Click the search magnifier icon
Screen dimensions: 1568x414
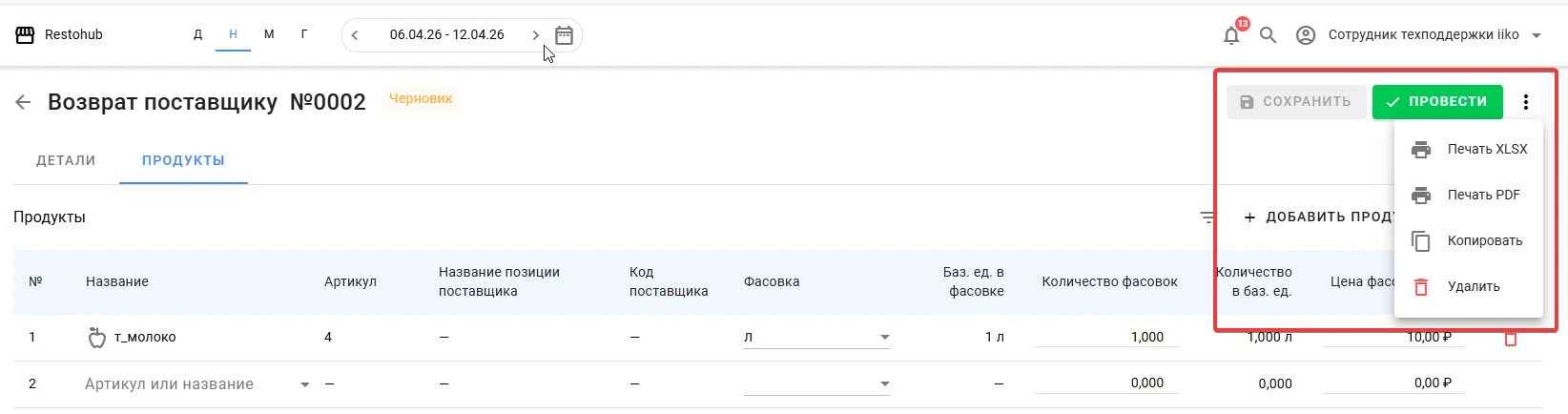[x=1268, y=35]
